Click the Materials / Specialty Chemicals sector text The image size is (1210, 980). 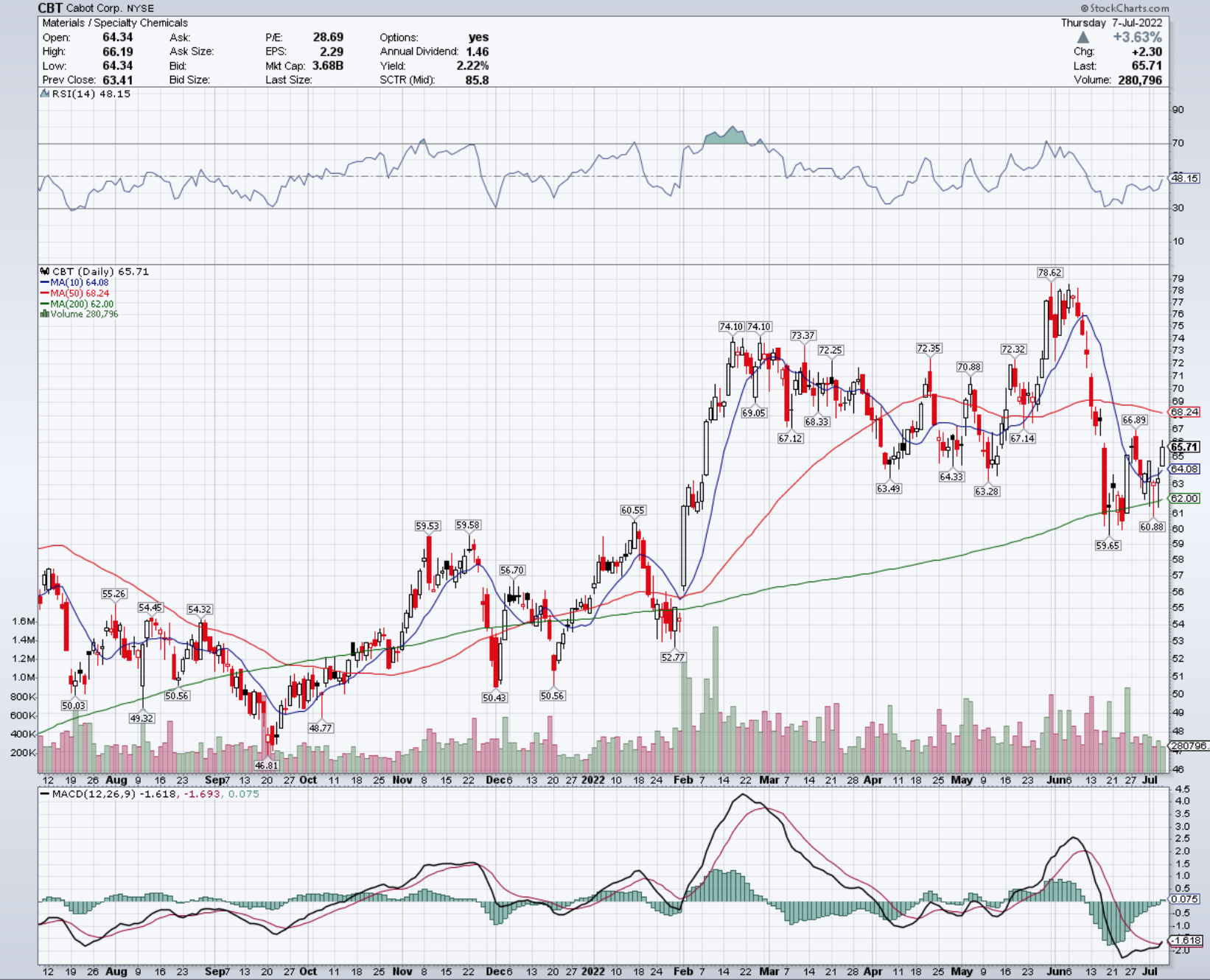coord(115,23)
